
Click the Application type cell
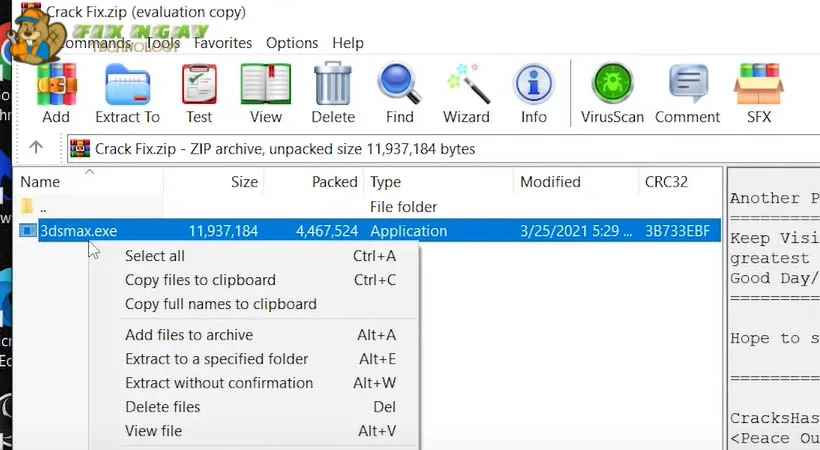408,231
